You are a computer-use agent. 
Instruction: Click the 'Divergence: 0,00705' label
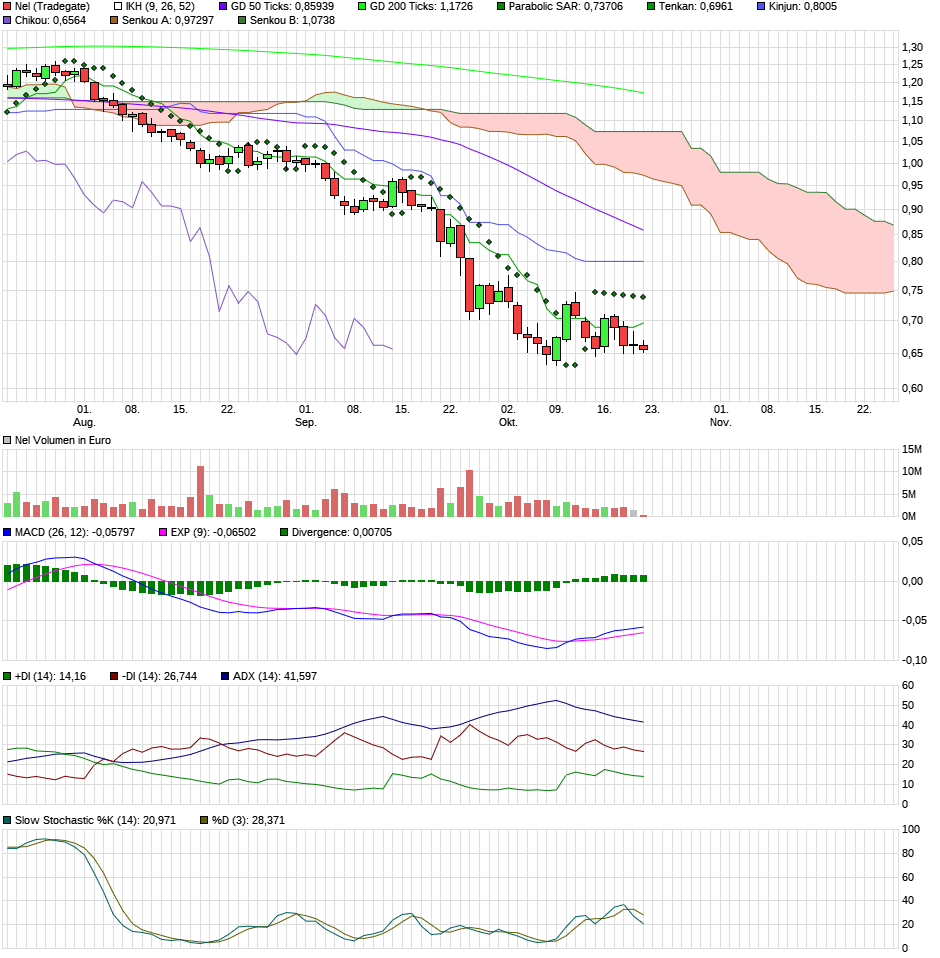tap(342, 533)
